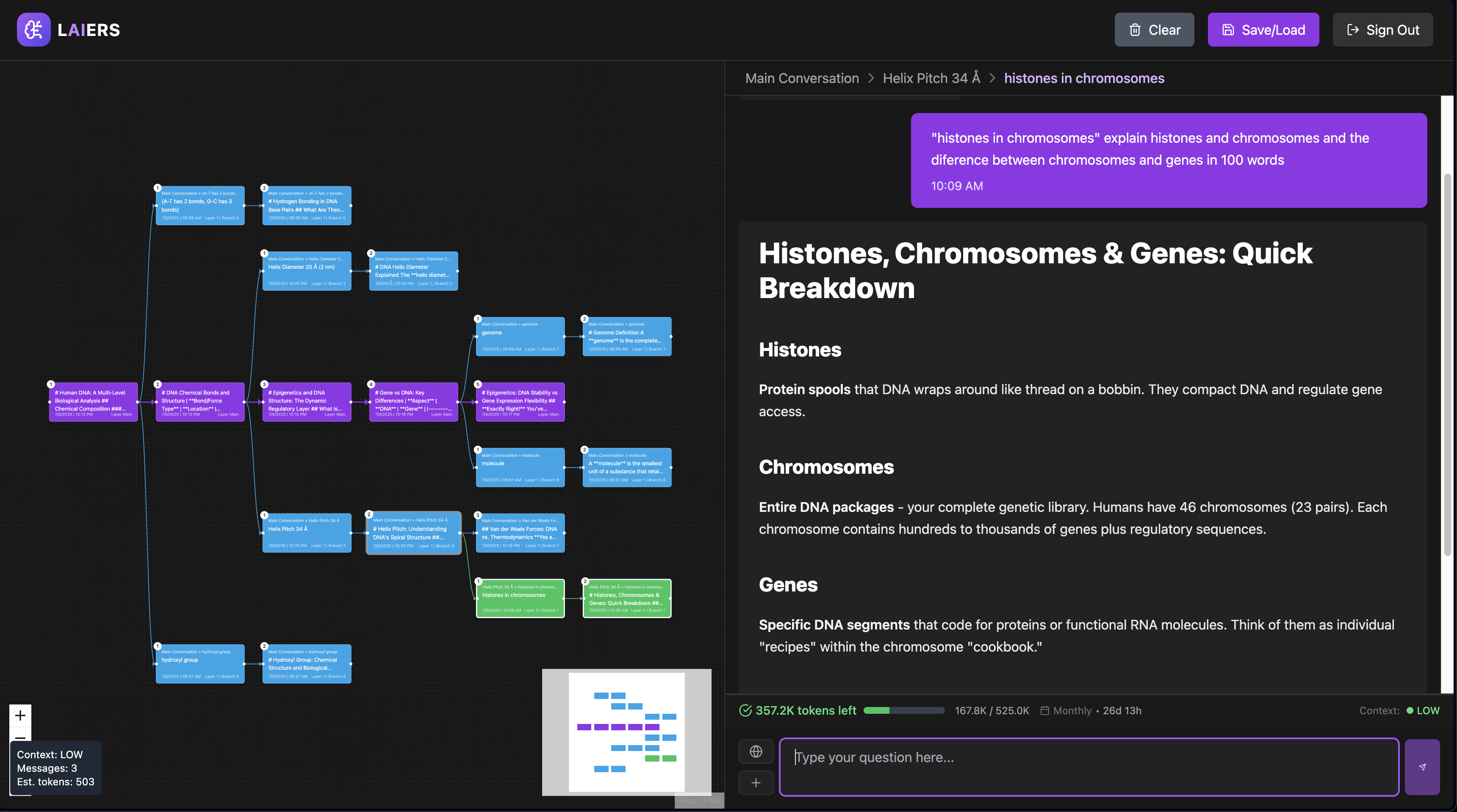This screenshot has width=1457, height=812.
Task: Select the Human DNA Multi-Level Analysis node
Action: (x=93, y=402)
